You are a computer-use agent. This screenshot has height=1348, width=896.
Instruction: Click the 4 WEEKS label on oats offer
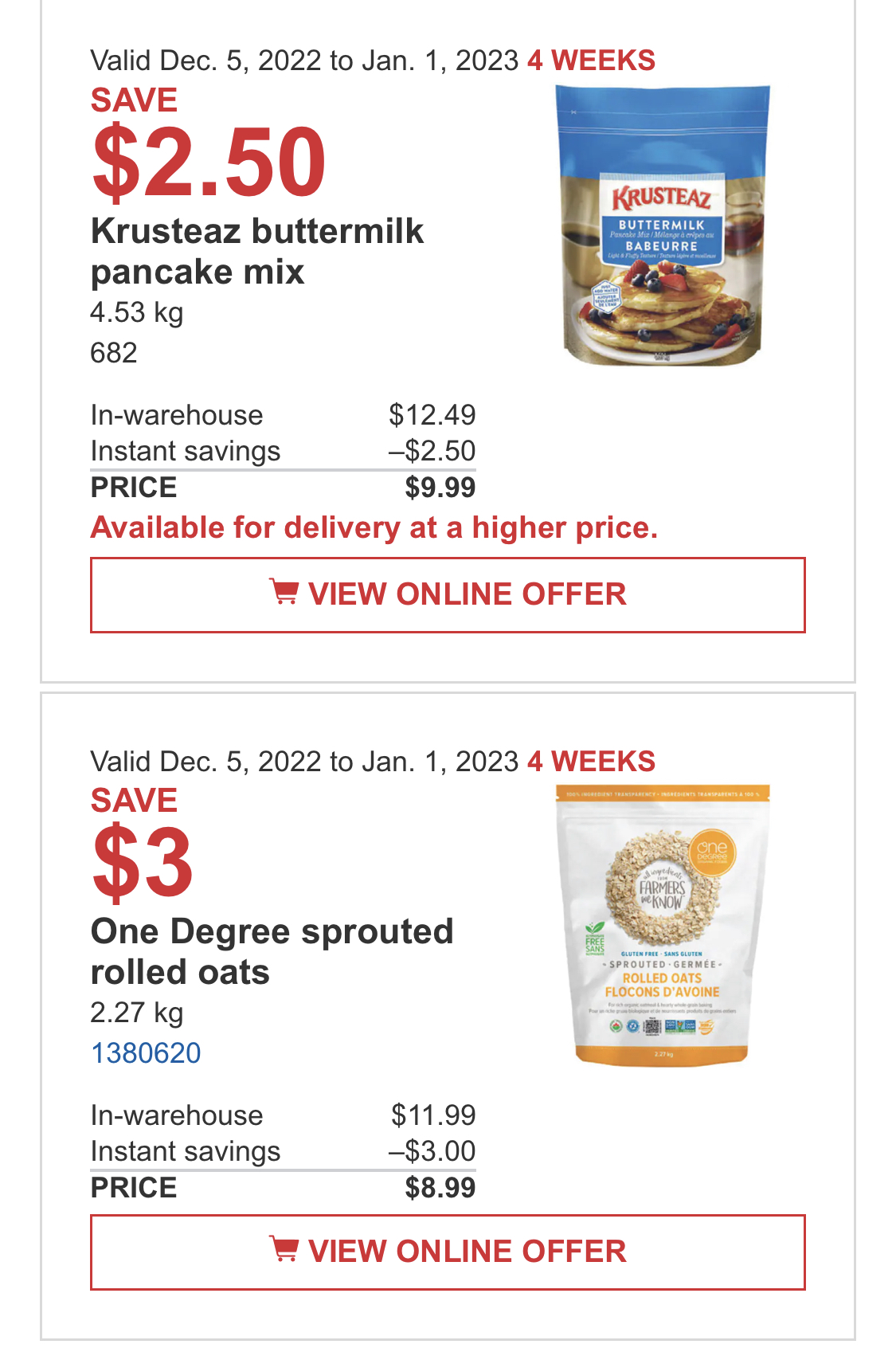coord(592,762)
